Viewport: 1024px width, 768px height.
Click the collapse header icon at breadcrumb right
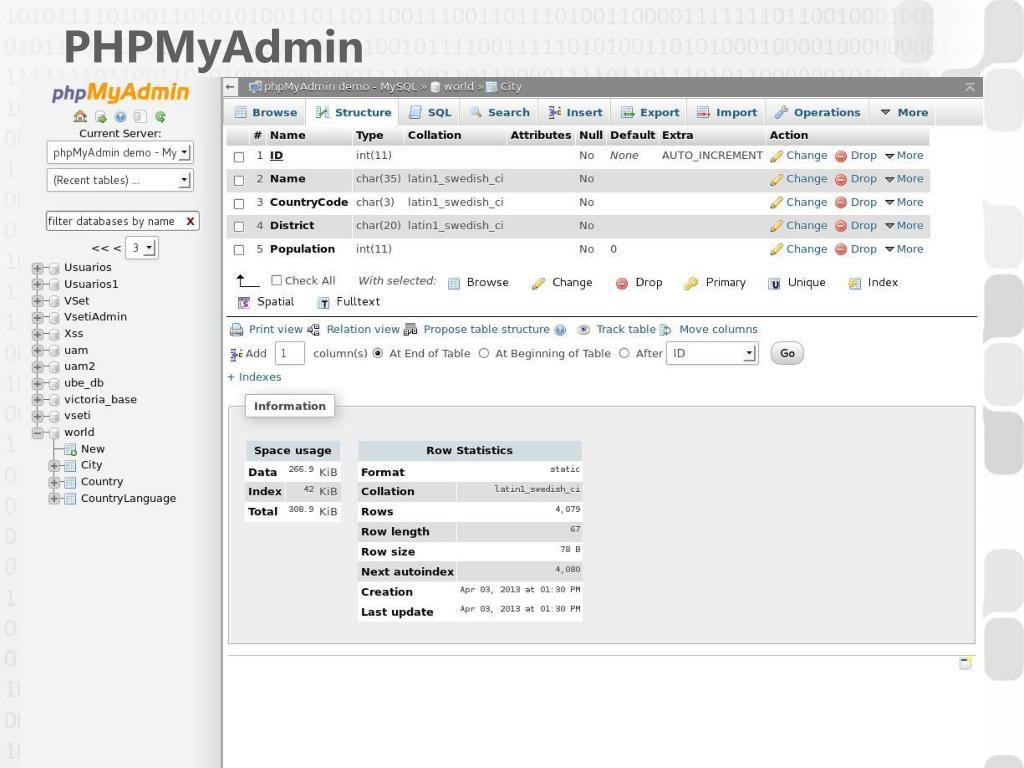970,87
